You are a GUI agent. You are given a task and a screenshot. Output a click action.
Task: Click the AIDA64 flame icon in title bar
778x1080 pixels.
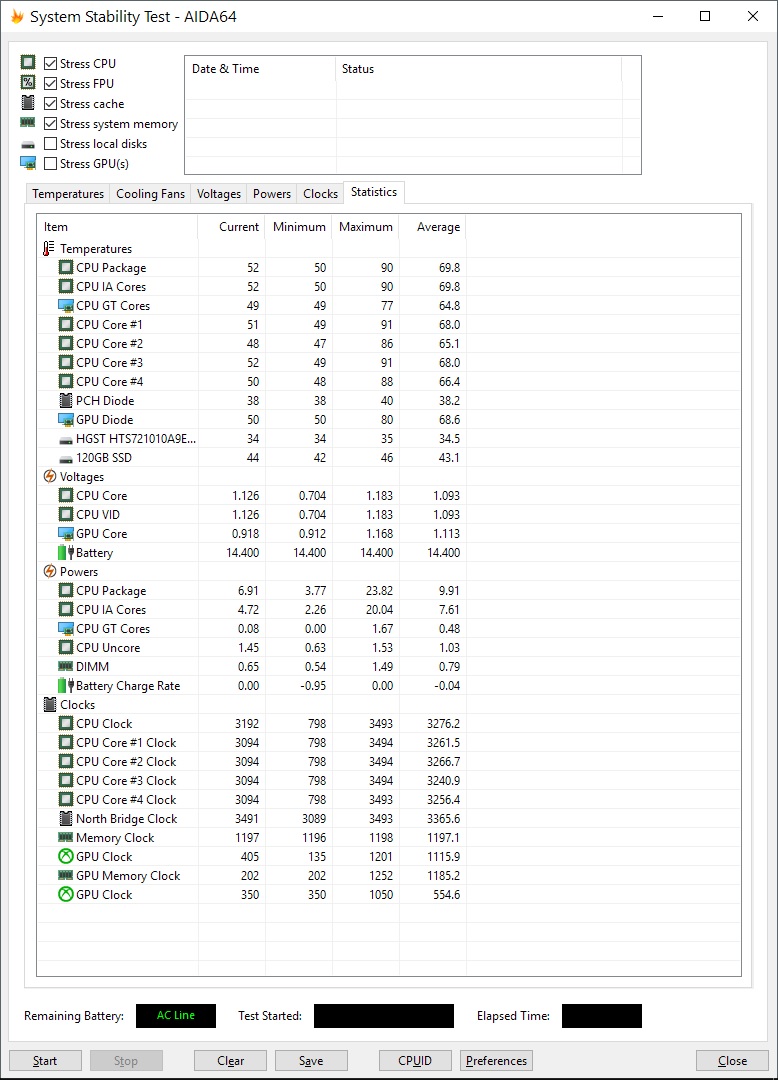click(17, 17)
